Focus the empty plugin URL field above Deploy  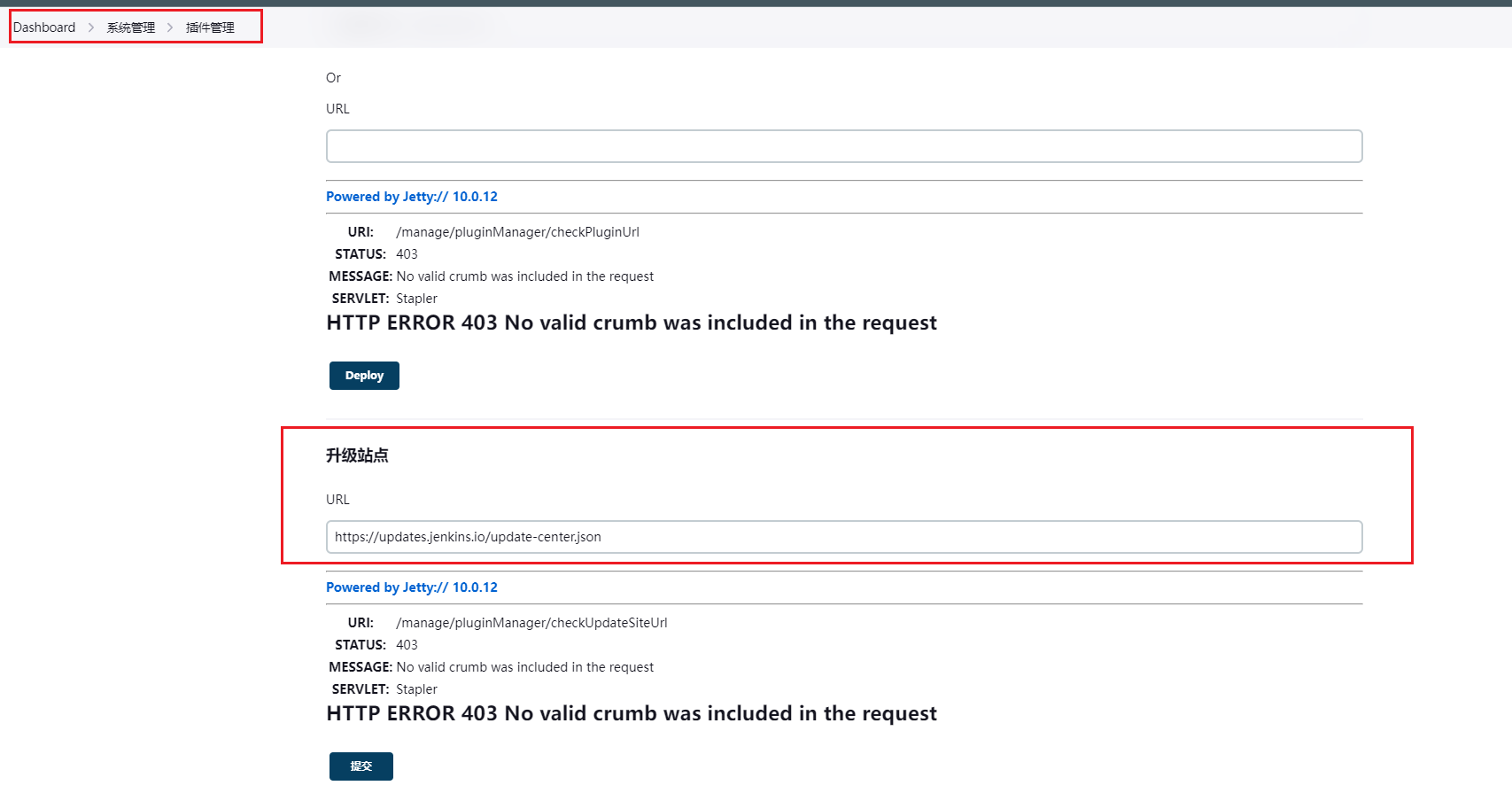[x=844, y=146]
